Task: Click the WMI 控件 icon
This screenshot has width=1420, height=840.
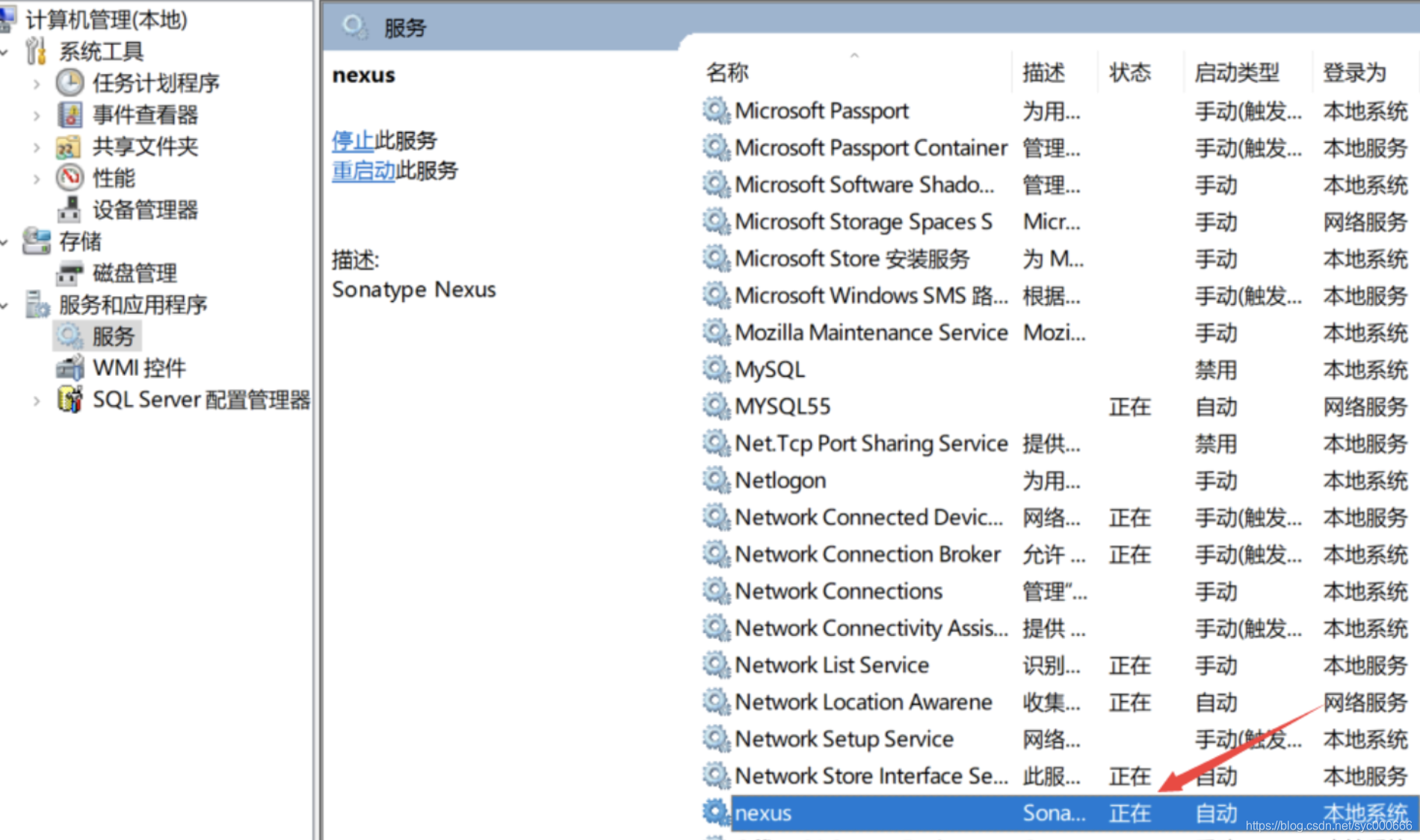Action: (70, 366)
